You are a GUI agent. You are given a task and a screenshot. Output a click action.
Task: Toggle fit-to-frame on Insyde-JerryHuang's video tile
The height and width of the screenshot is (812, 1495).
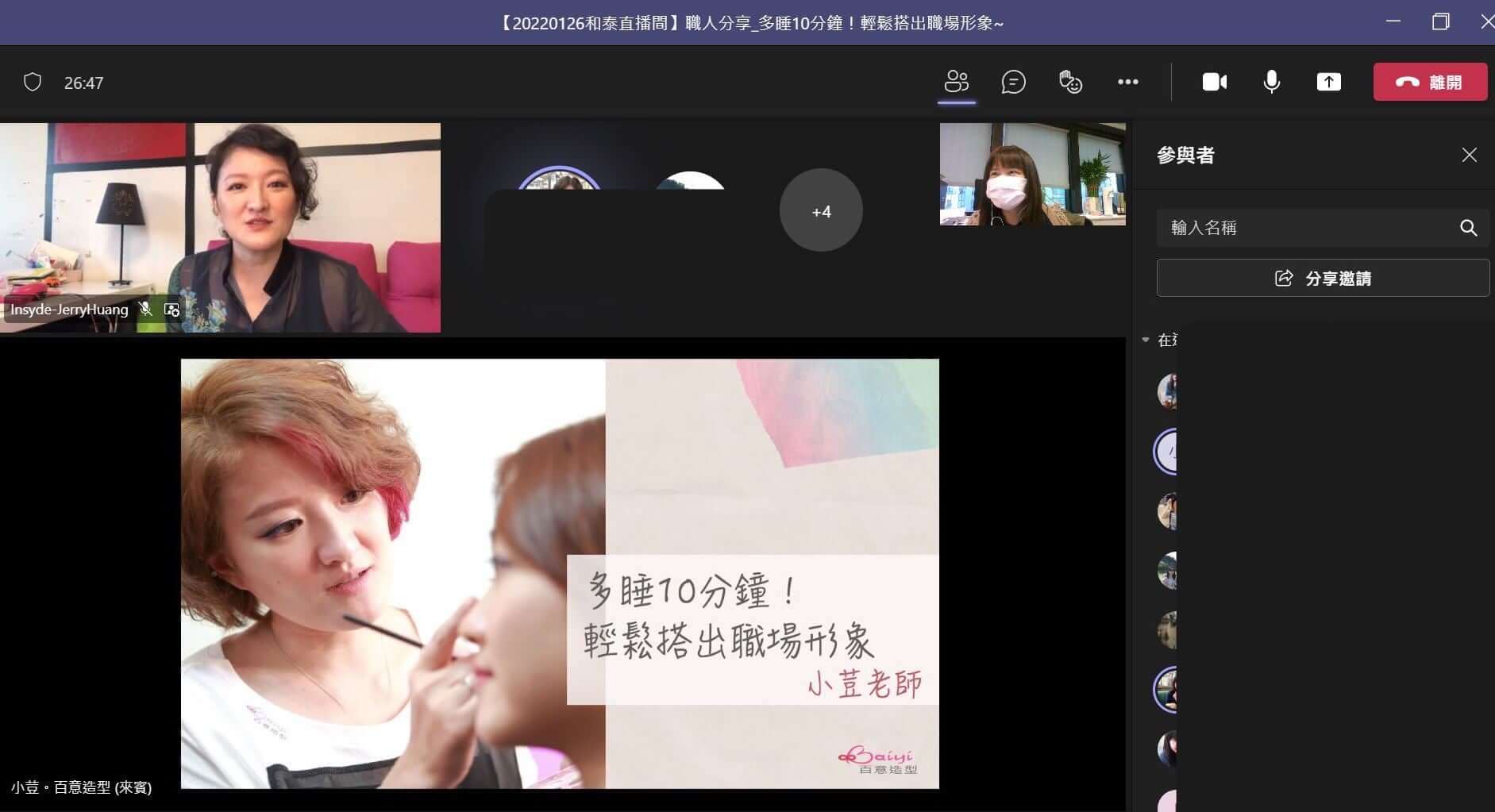[171, 310]
